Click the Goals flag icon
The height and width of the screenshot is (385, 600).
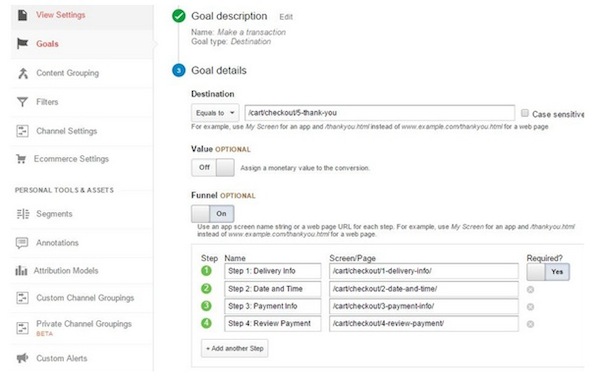pos(23,44)
